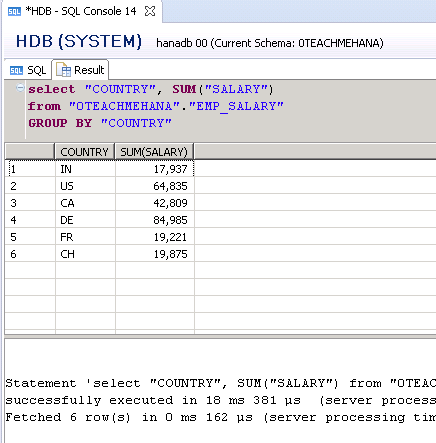Click the 'successfully executed' log line
Viewport: 436px width, 443px height.
(x=220, y=400)
